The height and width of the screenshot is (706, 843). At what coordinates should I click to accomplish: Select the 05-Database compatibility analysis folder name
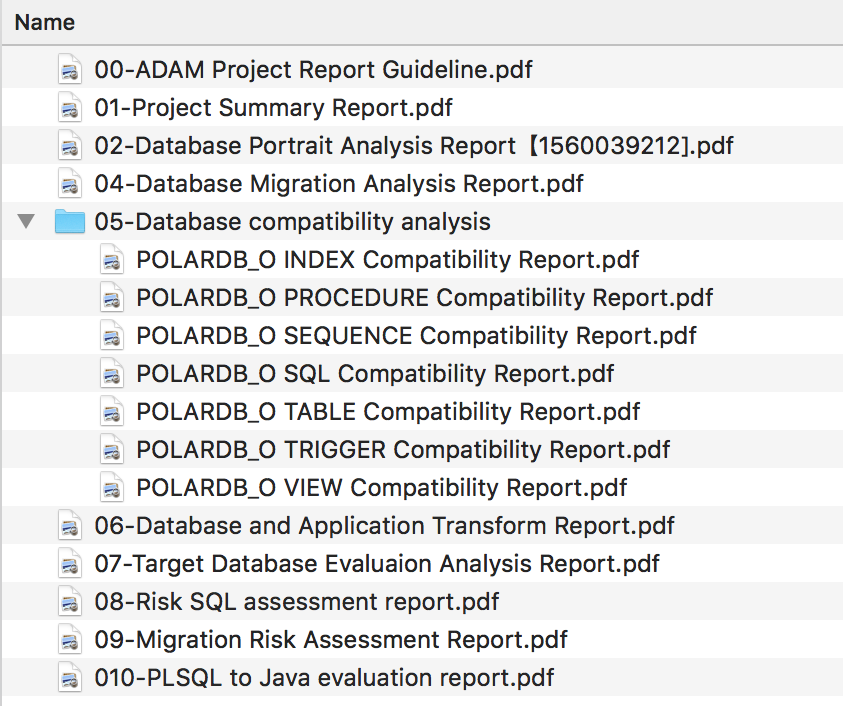292,222
